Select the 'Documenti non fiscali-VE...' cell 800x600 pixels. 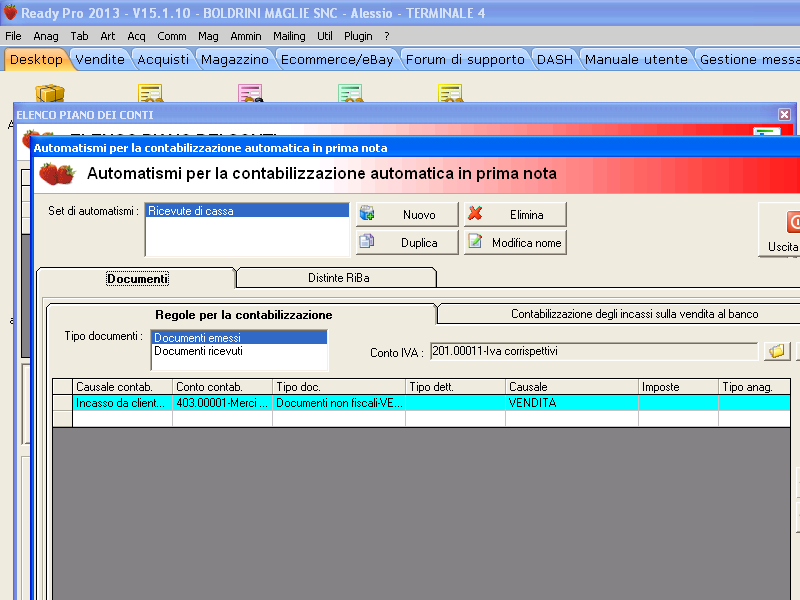point(339,403)
